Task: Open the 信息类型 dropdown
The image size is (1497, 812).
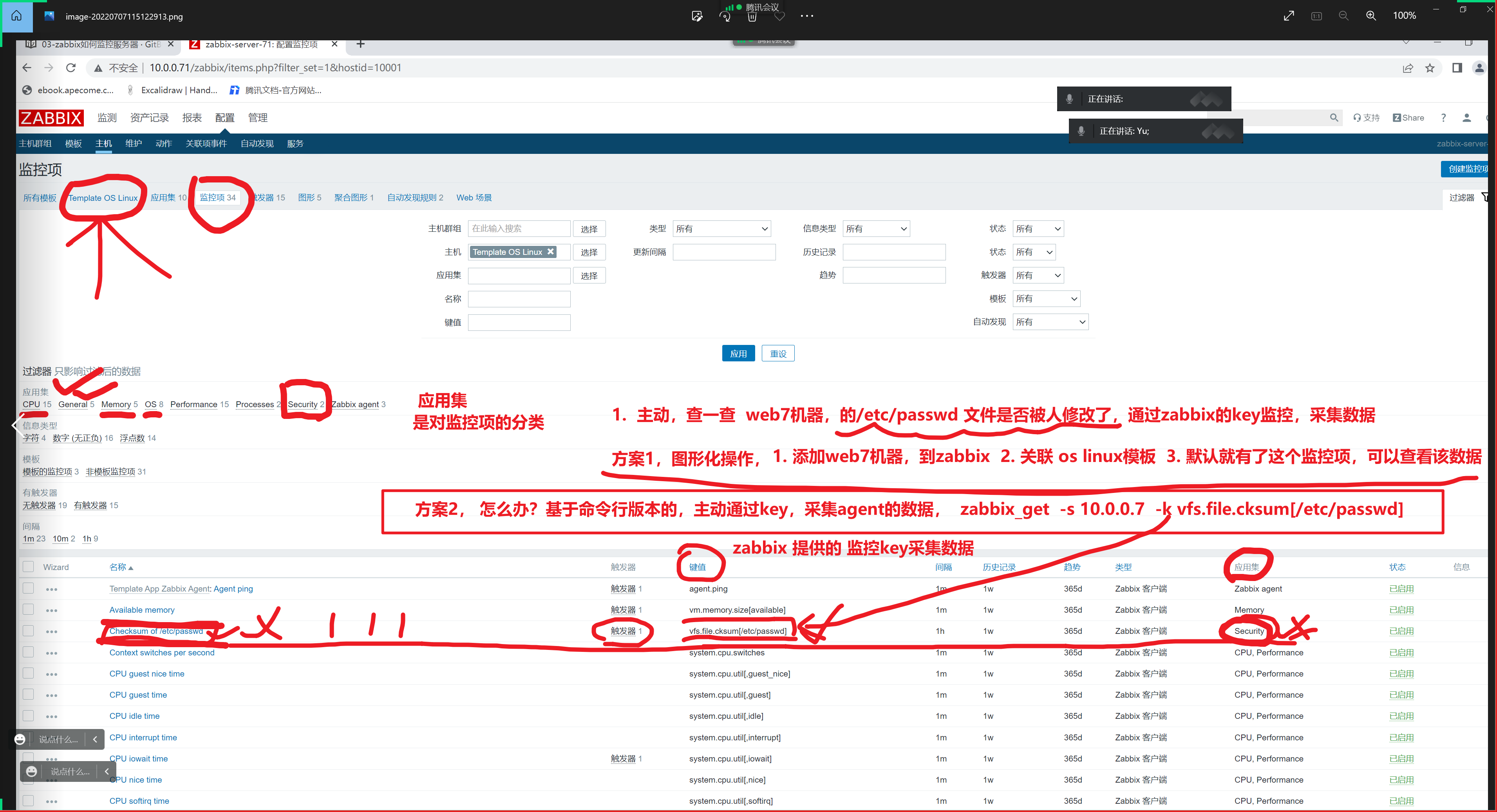Action: pyautogui.click(x=876, y=229)
